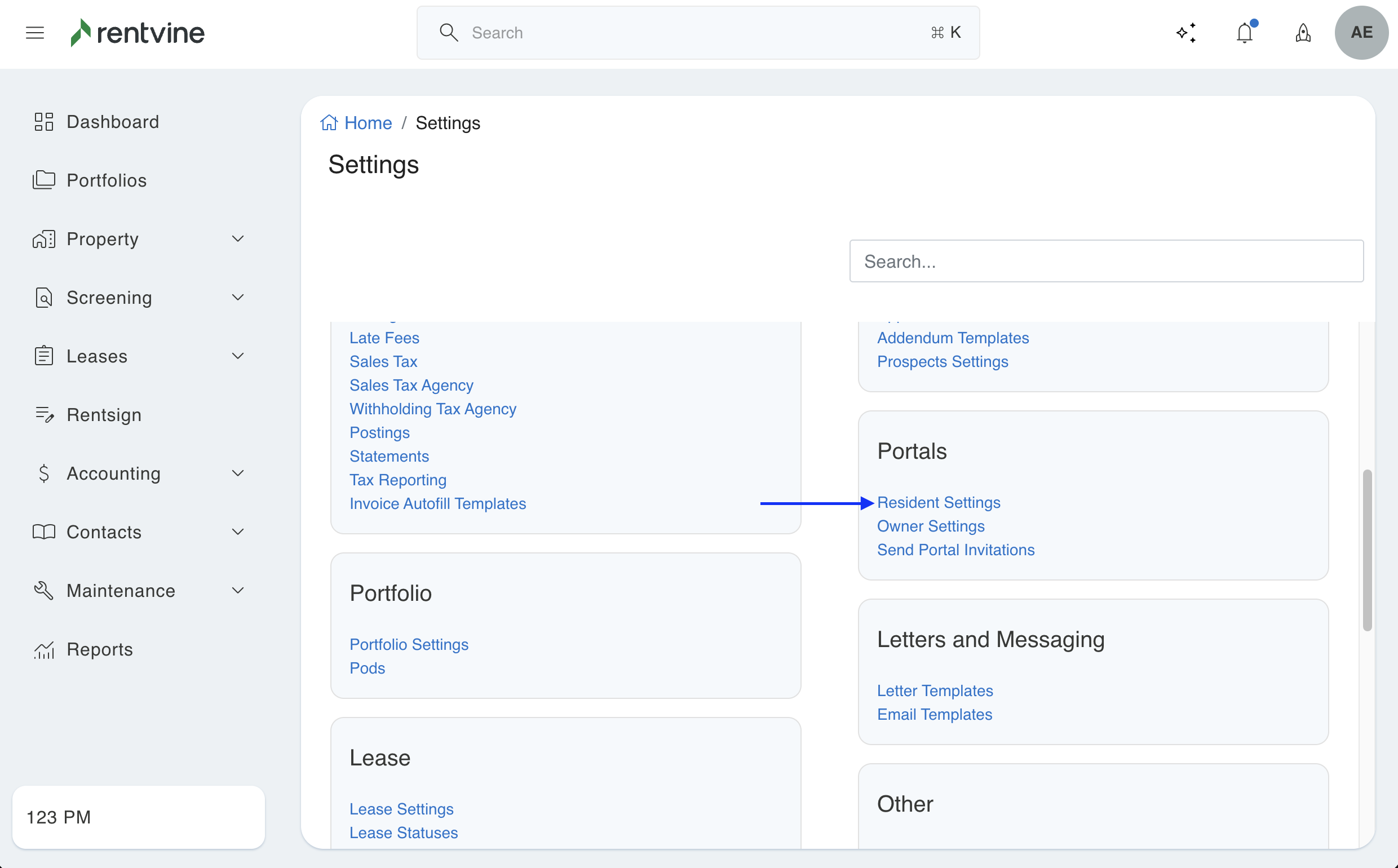Expand the Property menu chevron
The width and height of the screenshot is (1398, 868).
[x=238, y=239]
